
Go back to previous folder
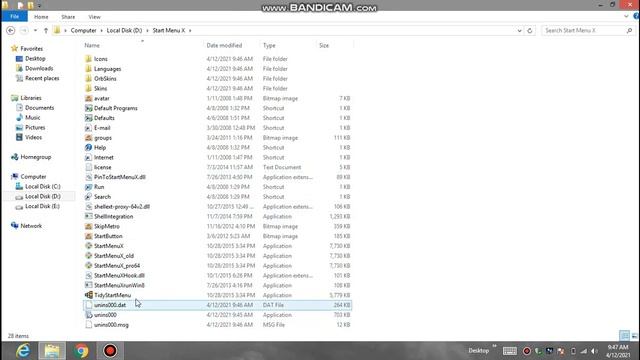(11, 31)
